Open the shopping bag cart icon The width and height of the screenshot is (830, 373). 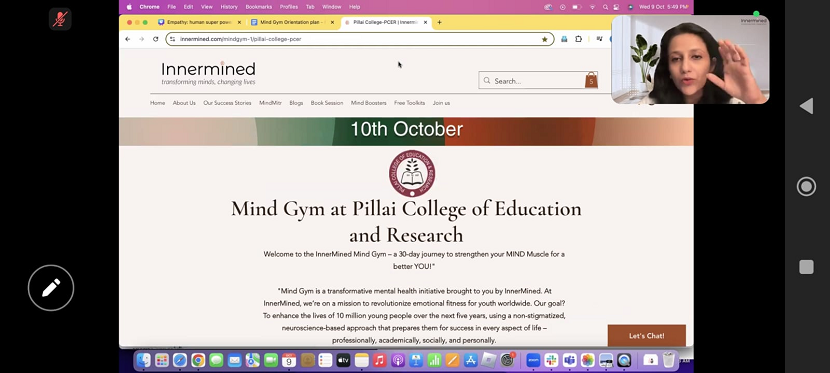pos(591,80)
